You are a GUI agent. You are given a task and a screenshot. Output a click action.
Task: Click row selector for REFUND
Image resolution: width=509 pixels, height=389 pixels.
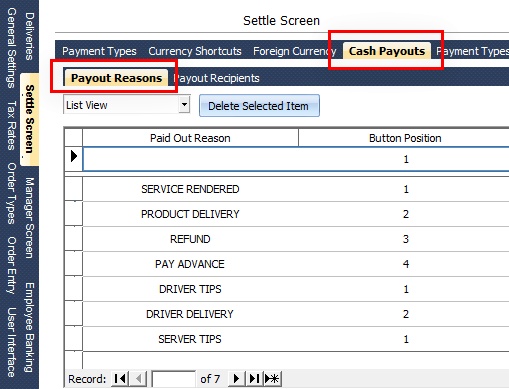[x=74, y=239]
